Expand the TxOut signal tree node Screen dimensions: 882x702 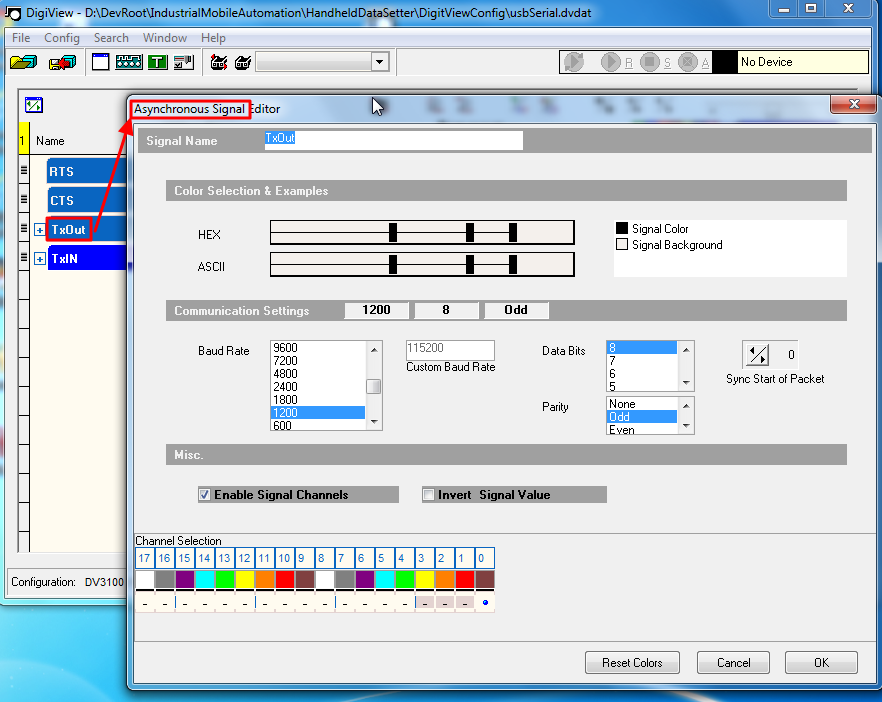[x=39, y=230]
